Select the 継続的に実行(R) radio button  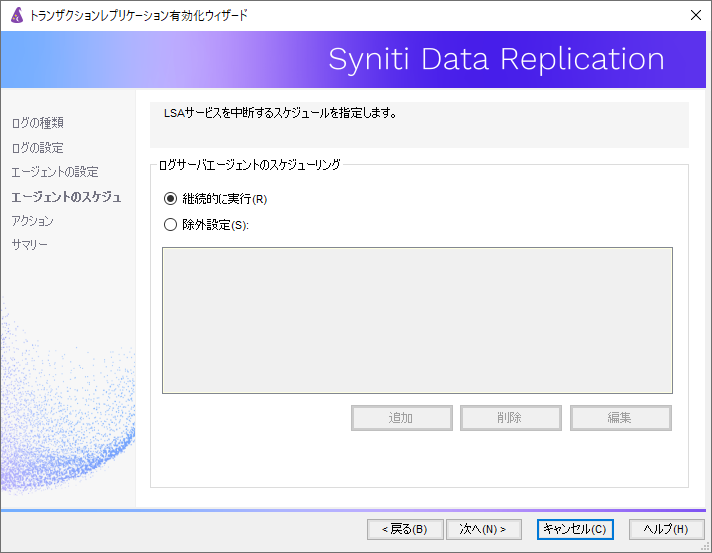point(170,199)
